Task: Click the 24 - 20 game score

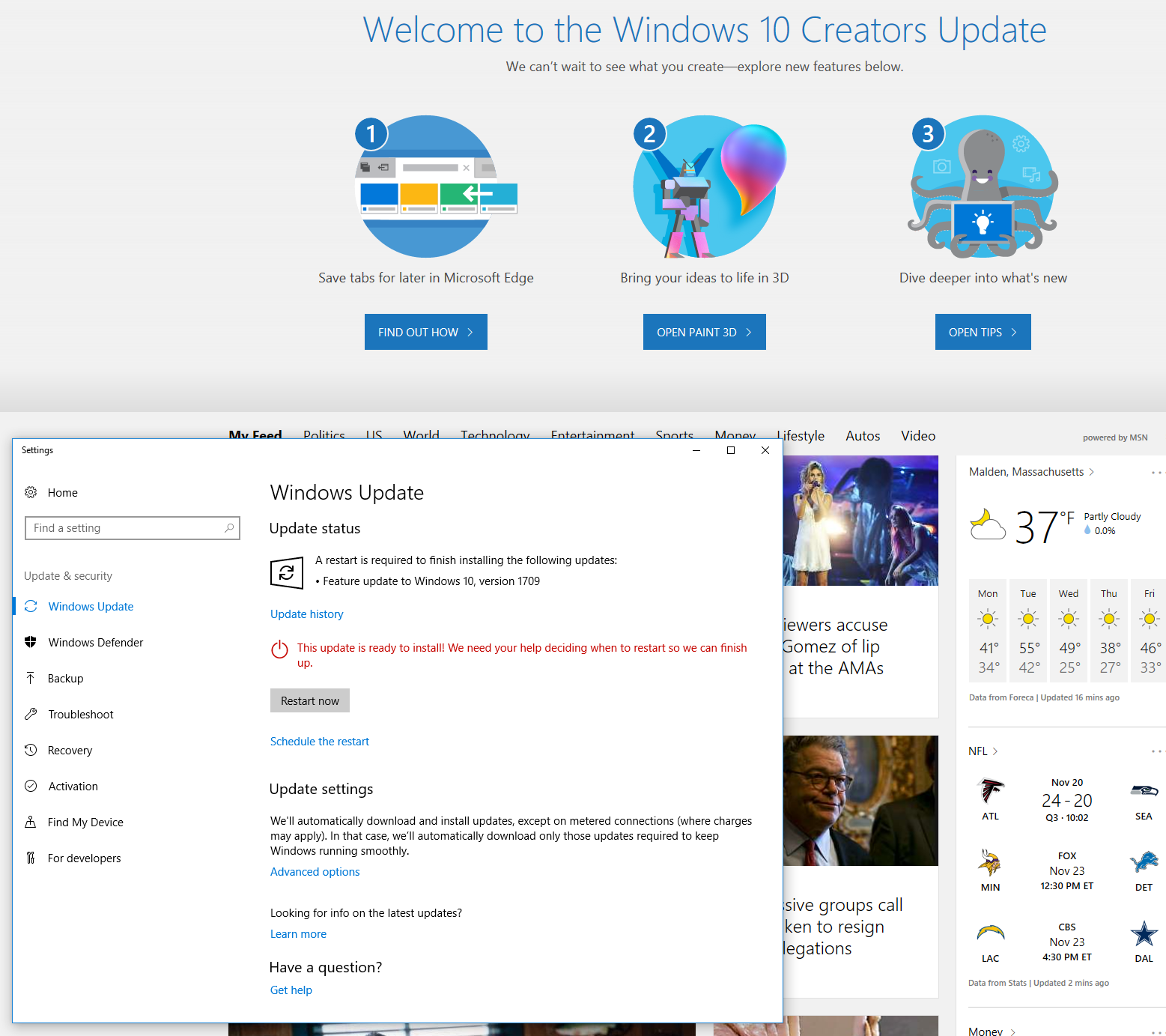Action: coord(1067,801)
